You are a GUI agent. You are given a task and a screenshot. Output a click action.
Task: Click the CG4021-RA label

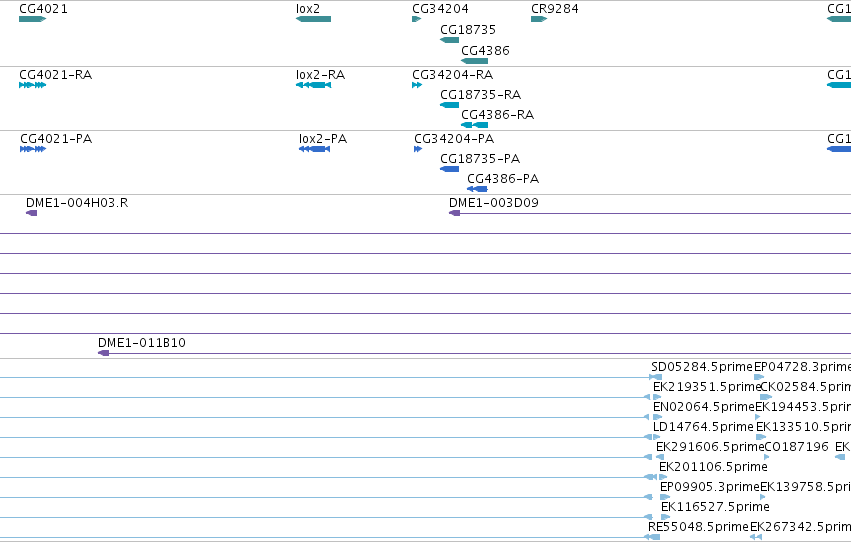point(55,74)
